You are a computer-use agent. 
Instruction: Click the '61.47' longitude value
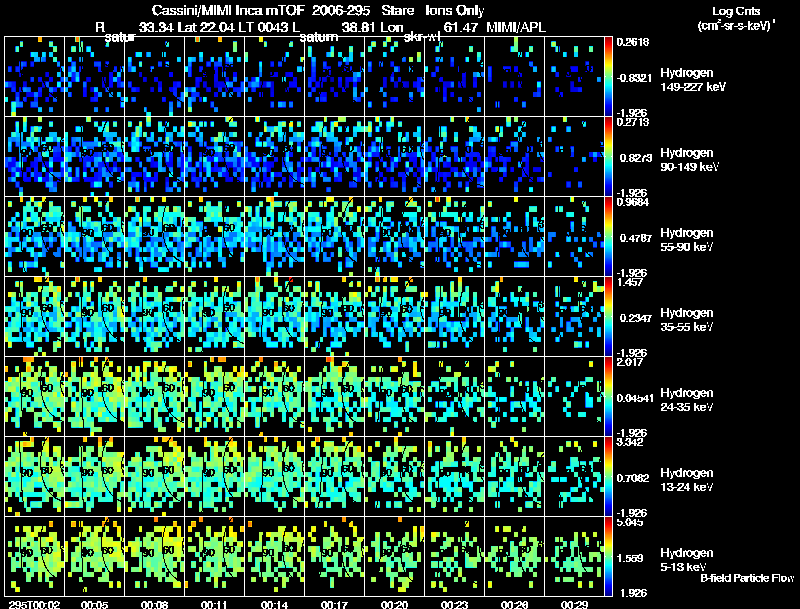point(461,27)
